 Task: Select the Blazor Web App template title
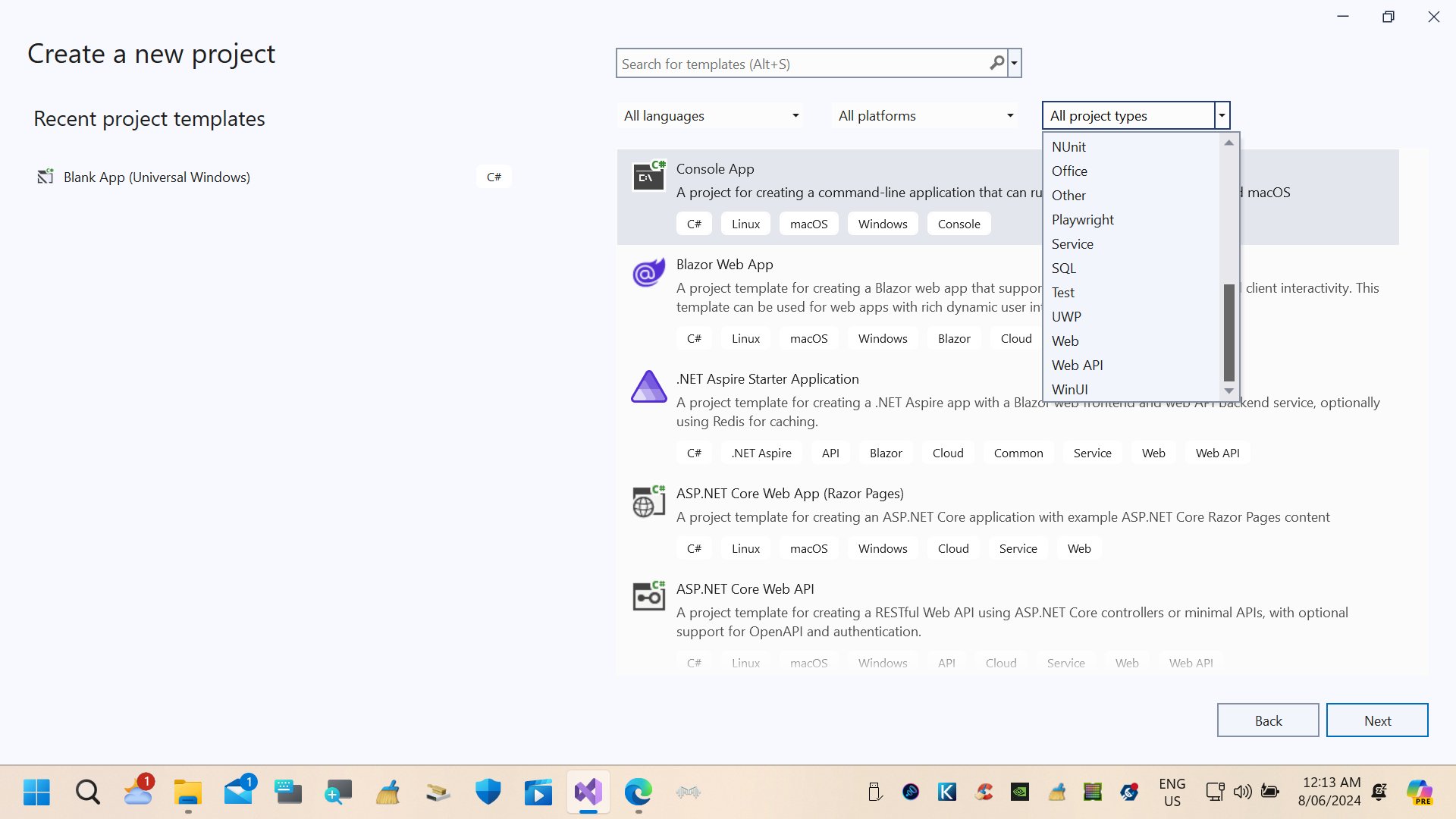pyautogui.click(x=725, y=264)
